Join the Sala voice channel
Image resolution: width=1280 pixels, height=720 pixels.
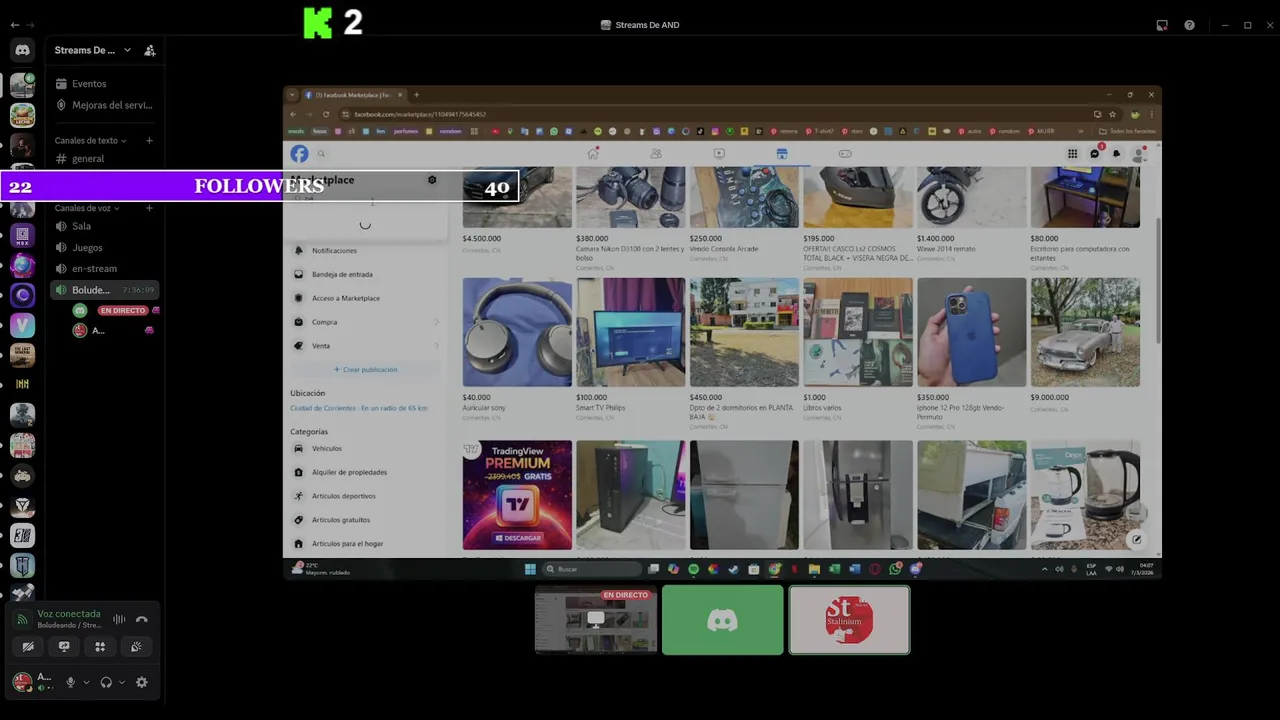click(104, 226)
